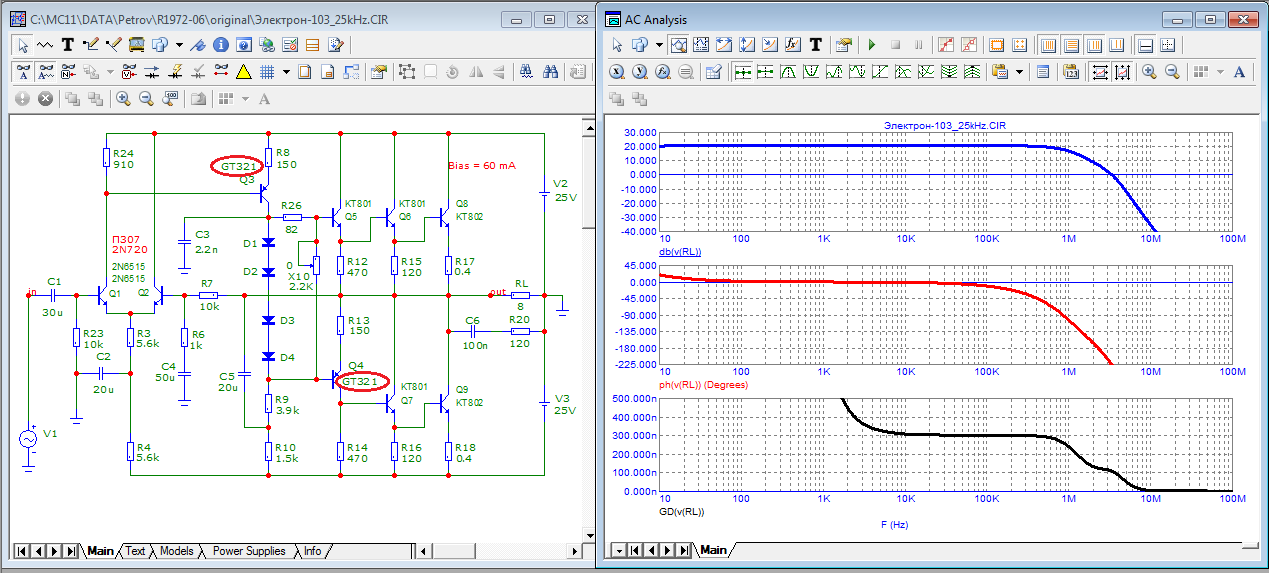Select the Text mode tool in schematic toolbar
The image size is (1269, 573).
[68, 45]
